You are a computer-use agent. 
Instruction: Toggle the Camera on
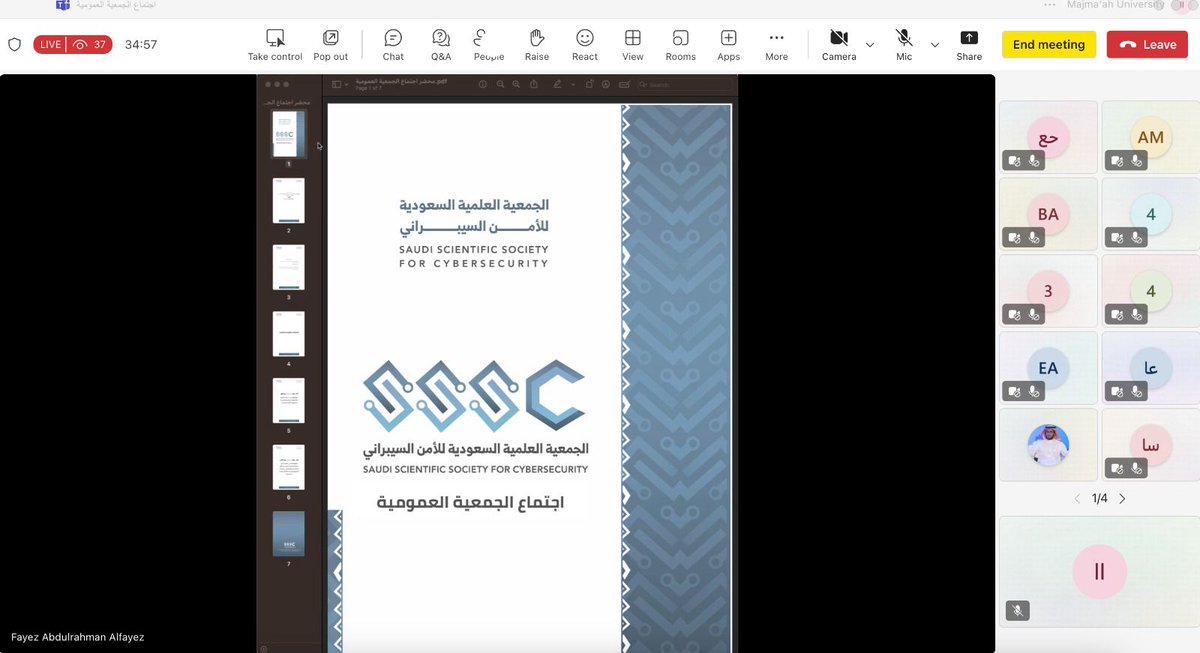tap(839, 45)
